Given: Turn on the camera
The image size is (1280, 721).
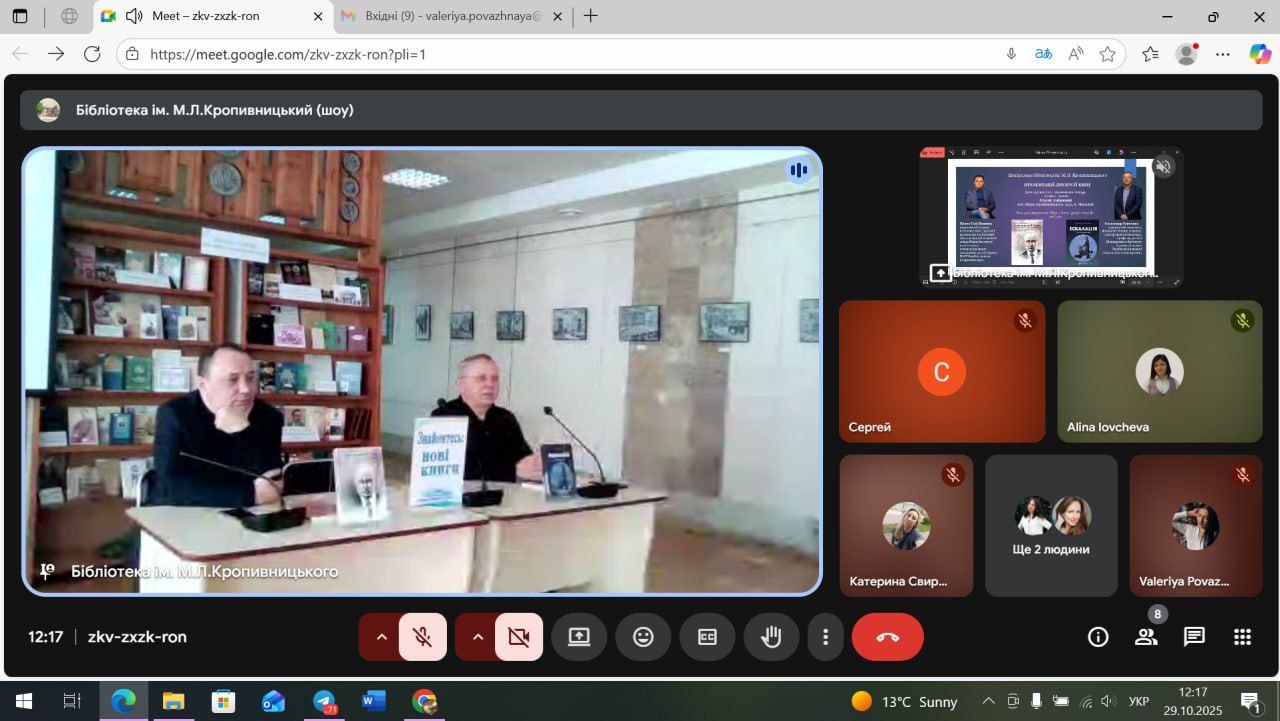Looking at the screenshot, I should [518, 637].
